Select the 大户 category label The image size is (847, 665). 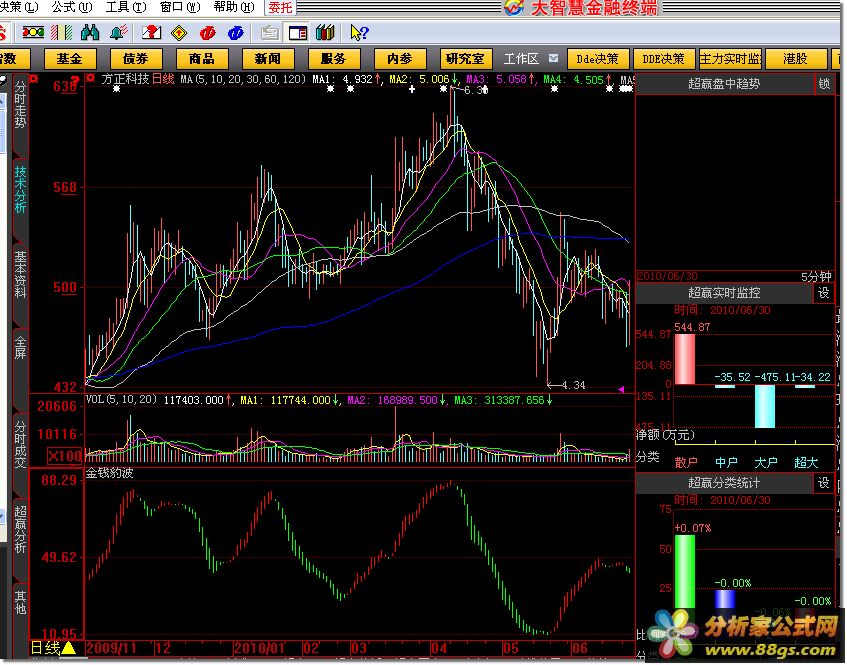tap(765, 463)
